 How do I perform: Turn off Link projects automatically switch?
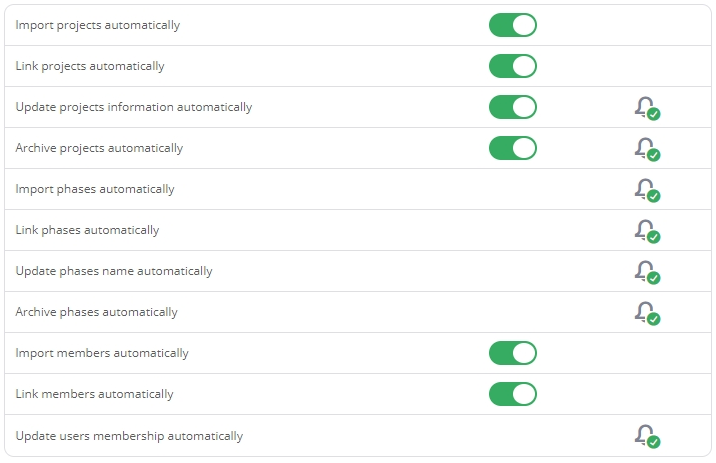[513, 66]
